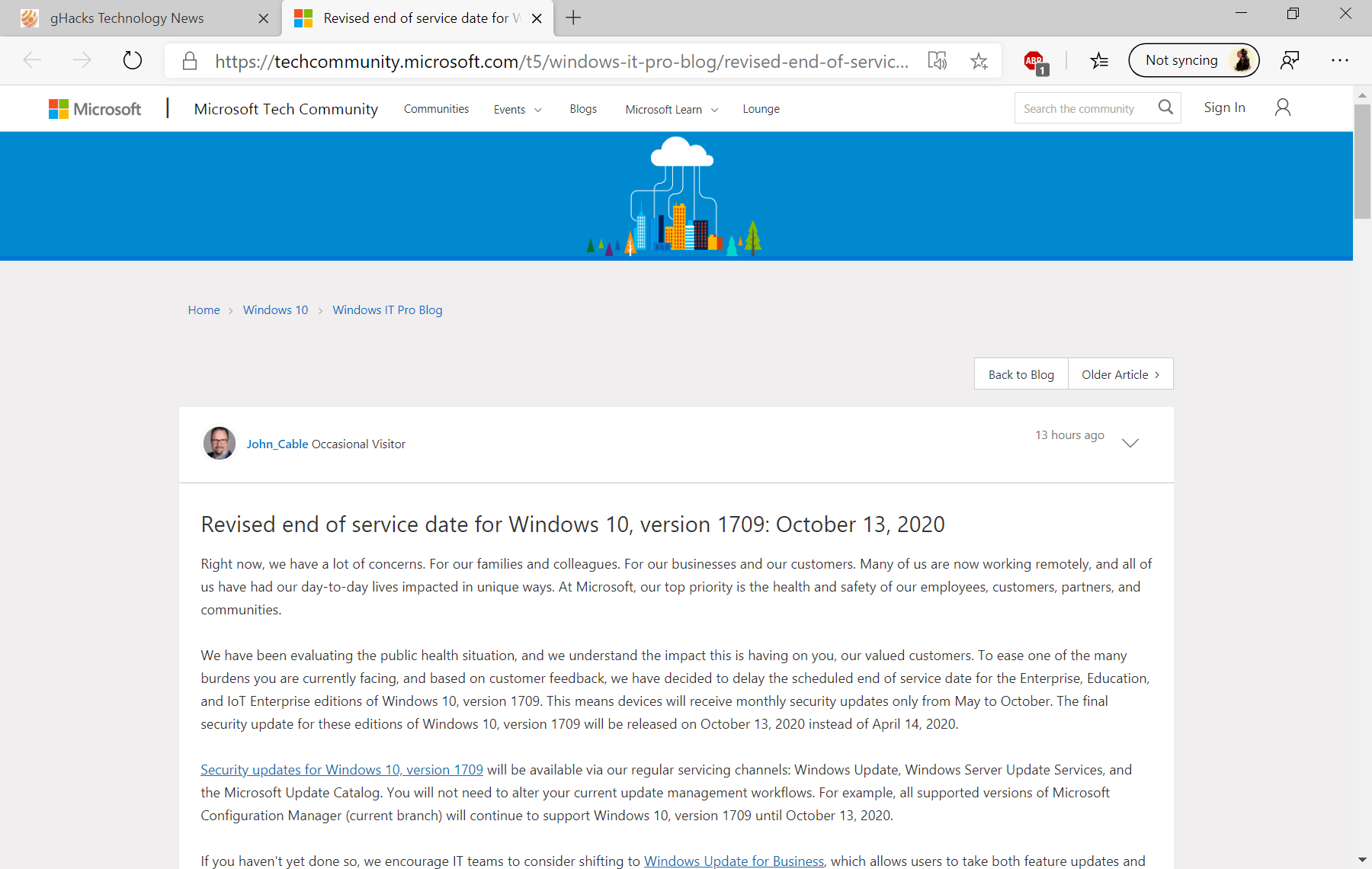
Task: Open the Windows 10 breadcrumb
Action: 275,309
